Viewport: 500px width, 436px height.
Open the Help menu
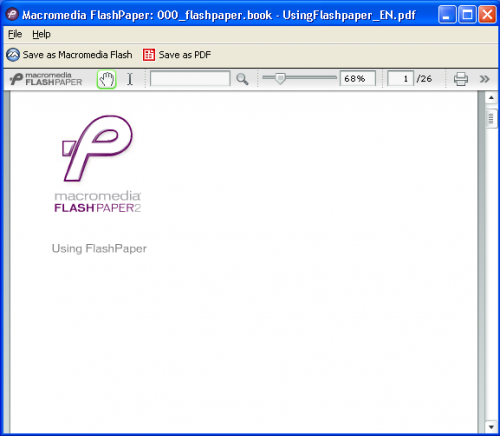[41, 34]
